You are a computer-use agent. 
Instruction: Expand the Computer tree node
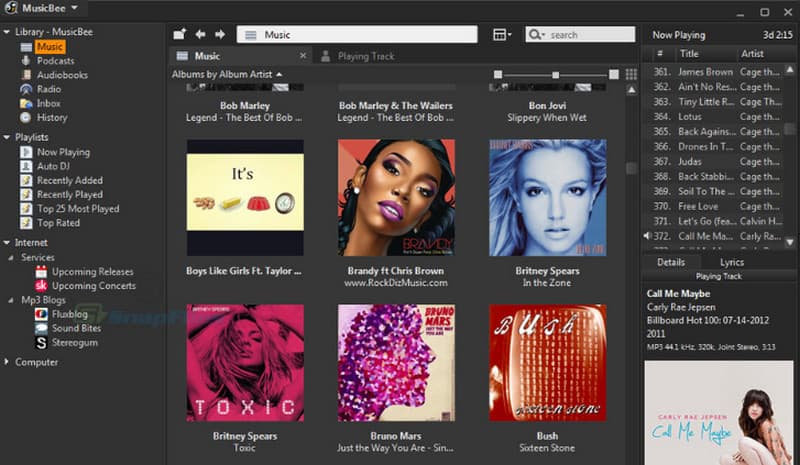click(x=7, y=362)
